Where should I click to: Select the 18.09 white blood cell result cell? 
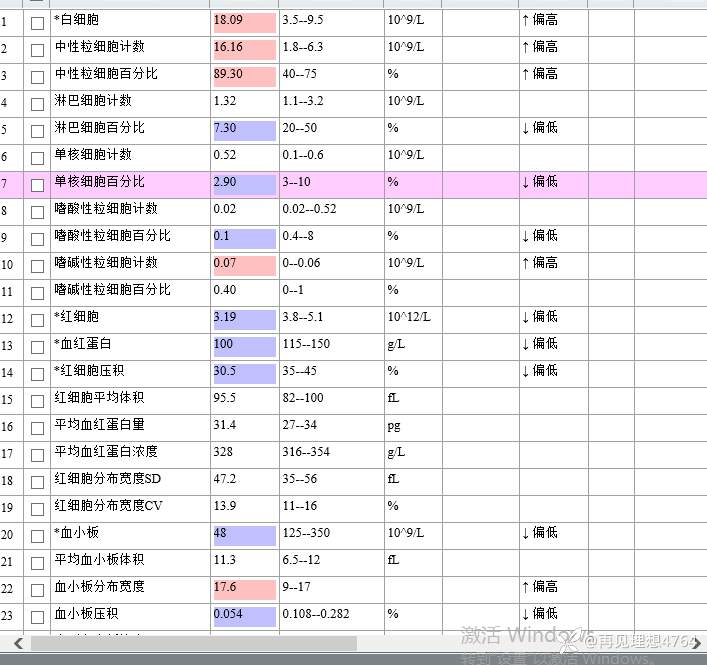point(243,20)
